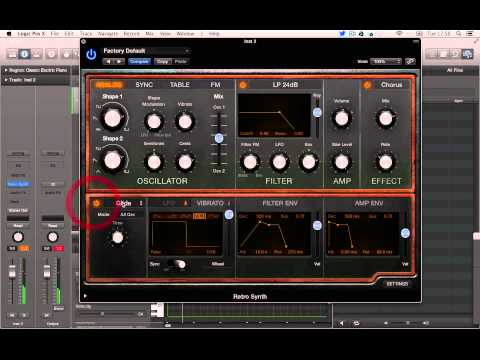Select the TABLE oscillator tab
The image size is (480, 360).
click(180, 85)
